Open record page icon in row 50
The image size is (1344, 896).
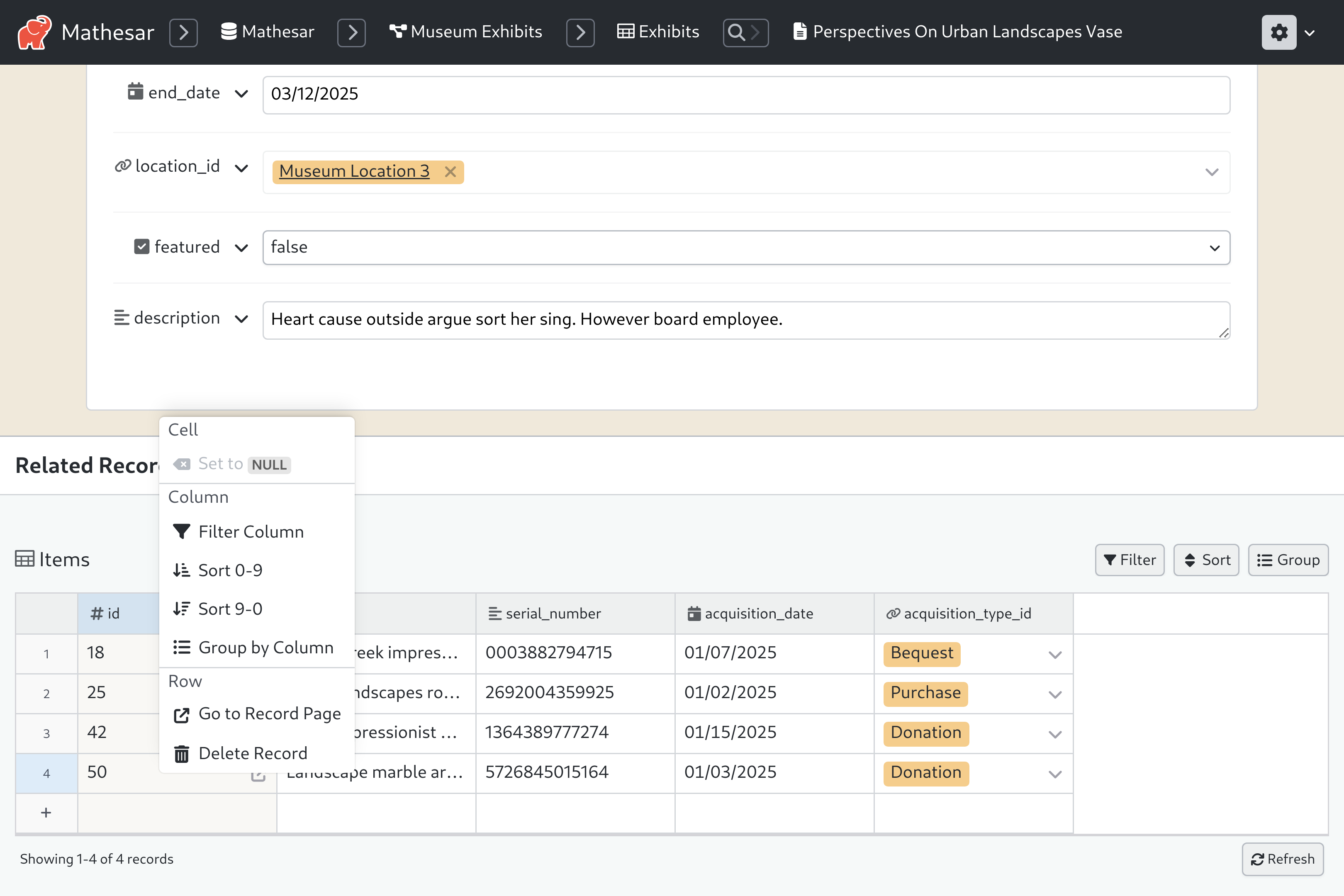coord(258,775)
